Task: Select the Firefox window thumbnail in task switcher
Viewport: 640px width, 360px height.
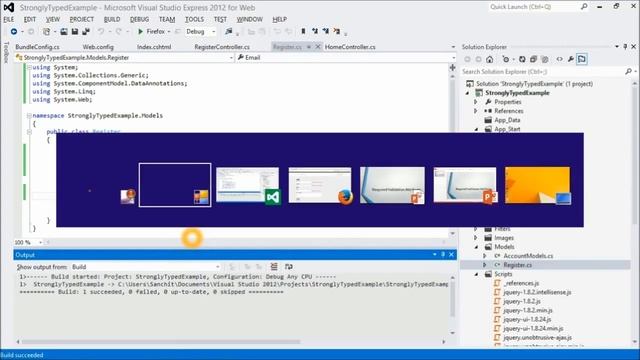Action: point(320,185)
